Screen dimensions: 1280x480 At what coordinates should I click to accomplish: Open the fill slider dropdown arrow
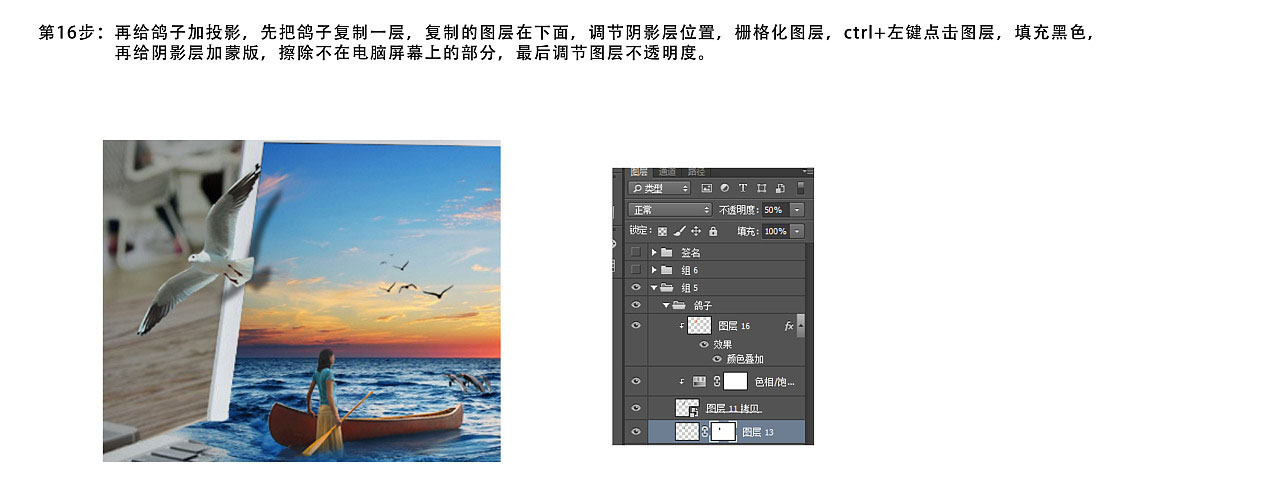pos(797,231)
